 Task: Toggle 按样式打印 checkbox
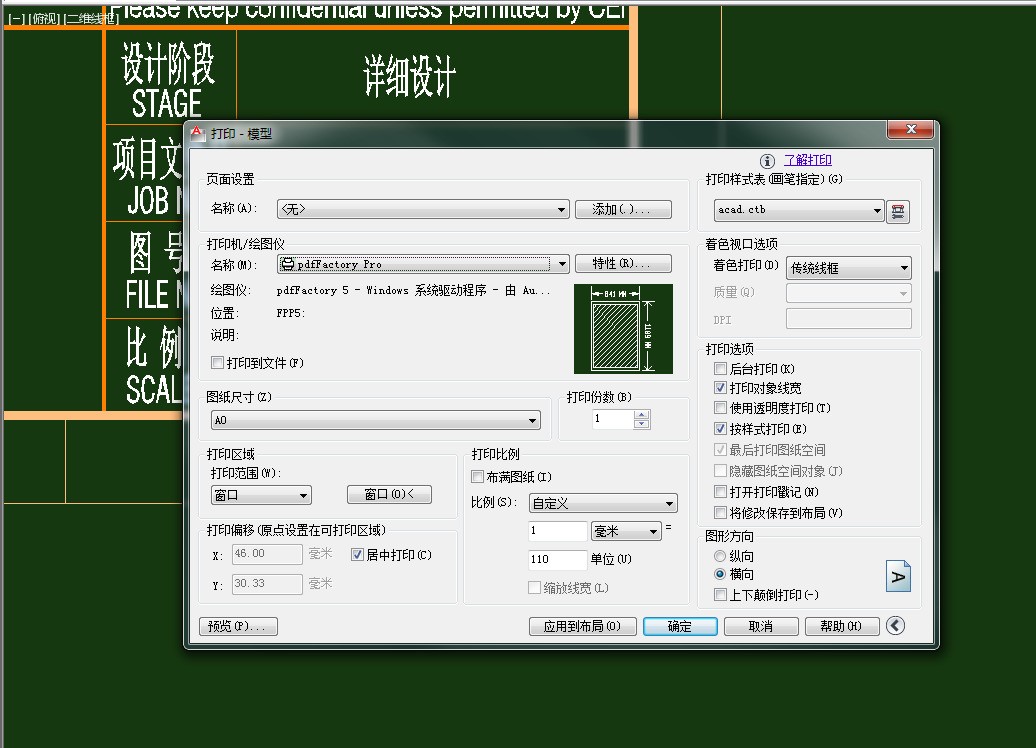(x=721, y=429)
